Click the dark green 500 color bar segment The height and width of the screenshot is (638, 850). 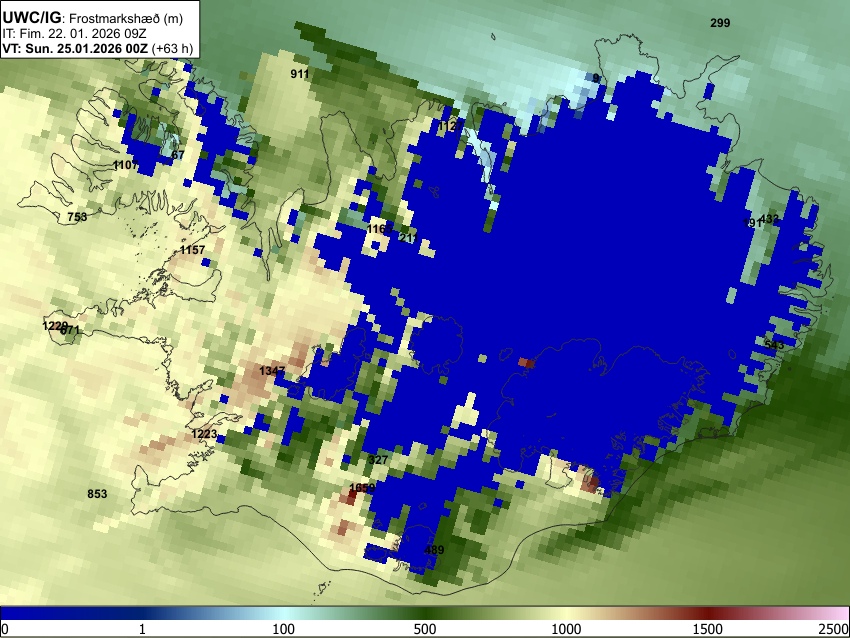425,614
